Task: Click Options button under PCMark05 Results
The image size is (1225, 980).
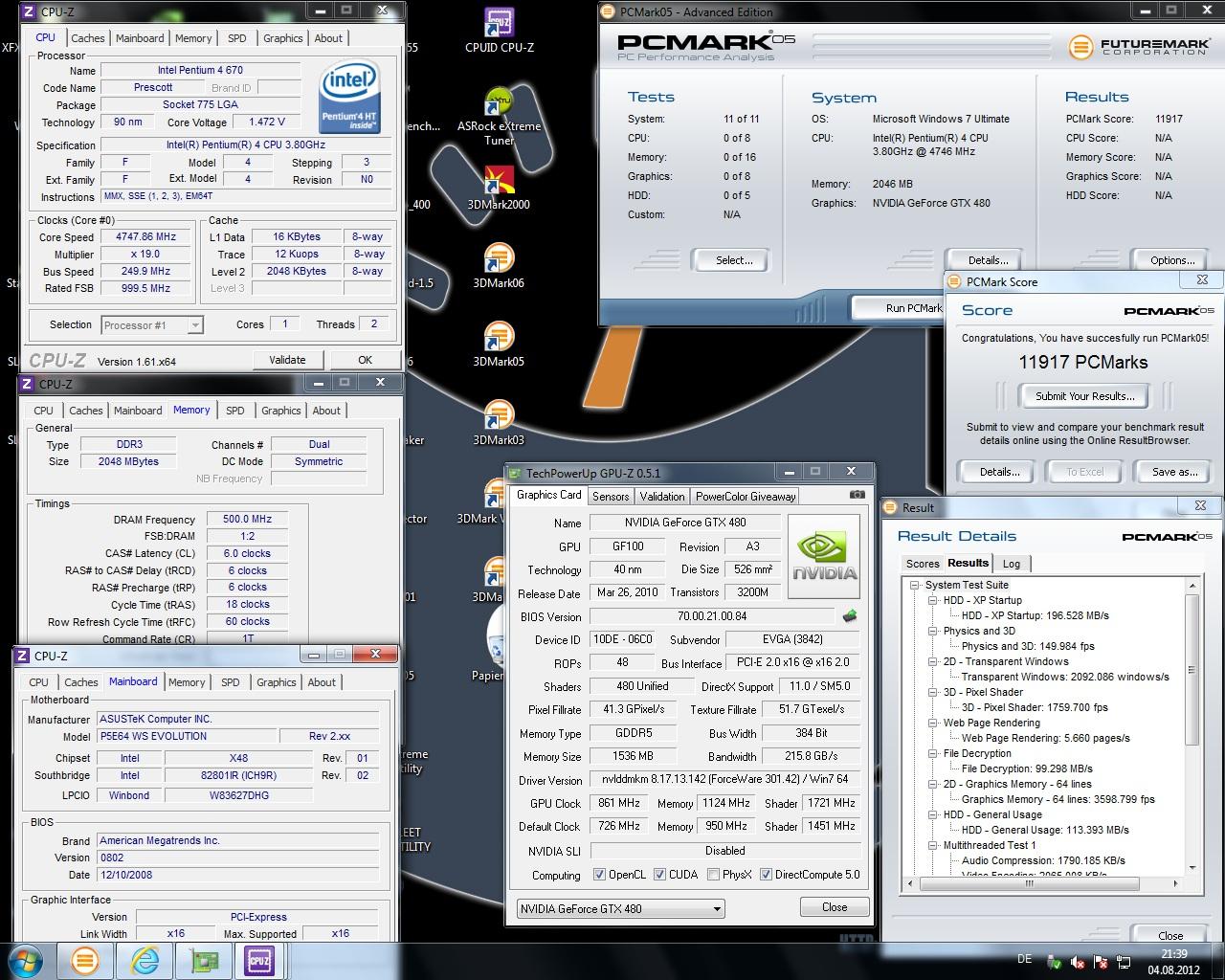Action: pyautogui.click(x=1172, y=260)
